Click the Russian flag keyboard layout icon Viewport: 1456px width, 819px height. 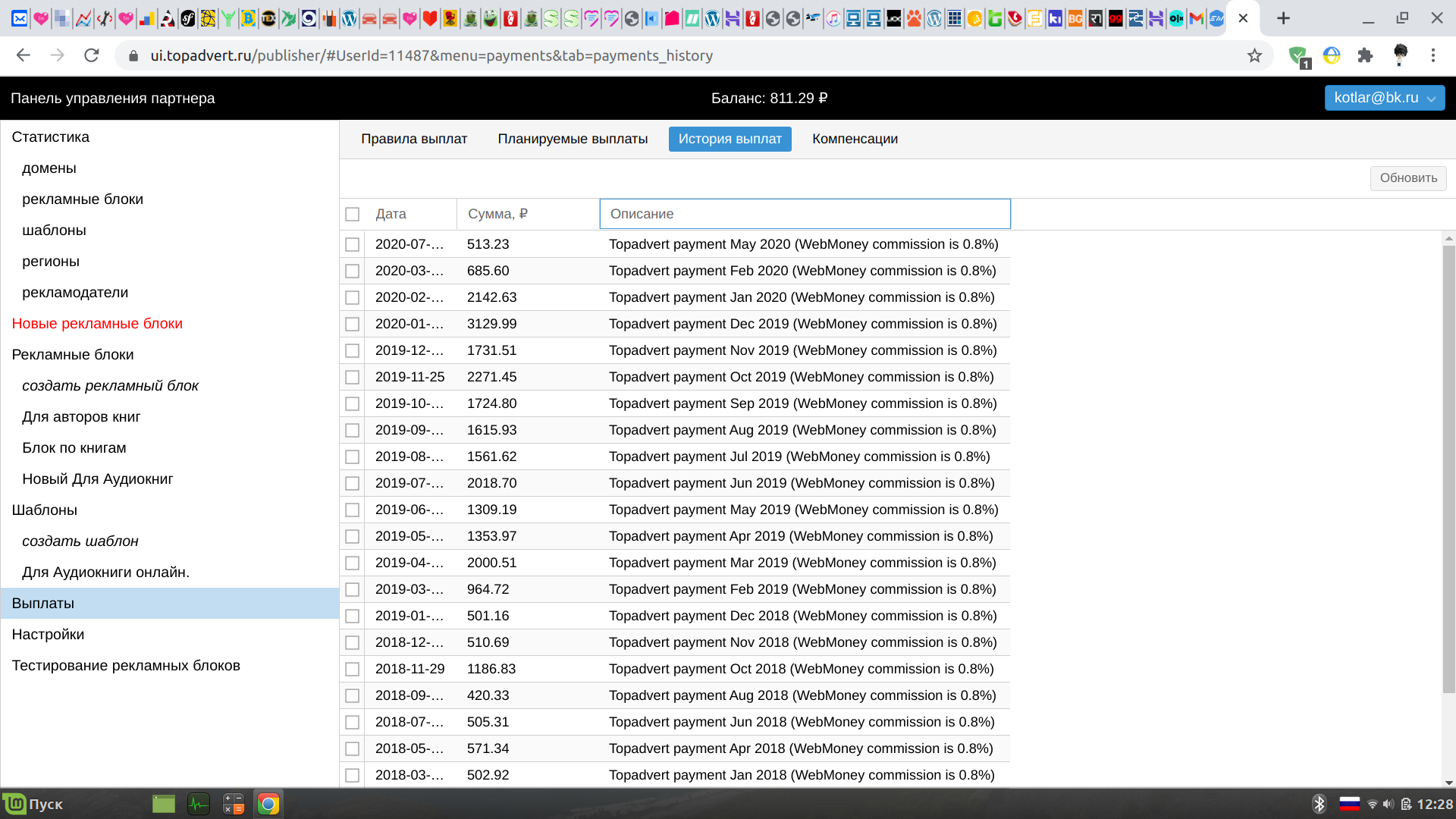(x=1349, y=804)
